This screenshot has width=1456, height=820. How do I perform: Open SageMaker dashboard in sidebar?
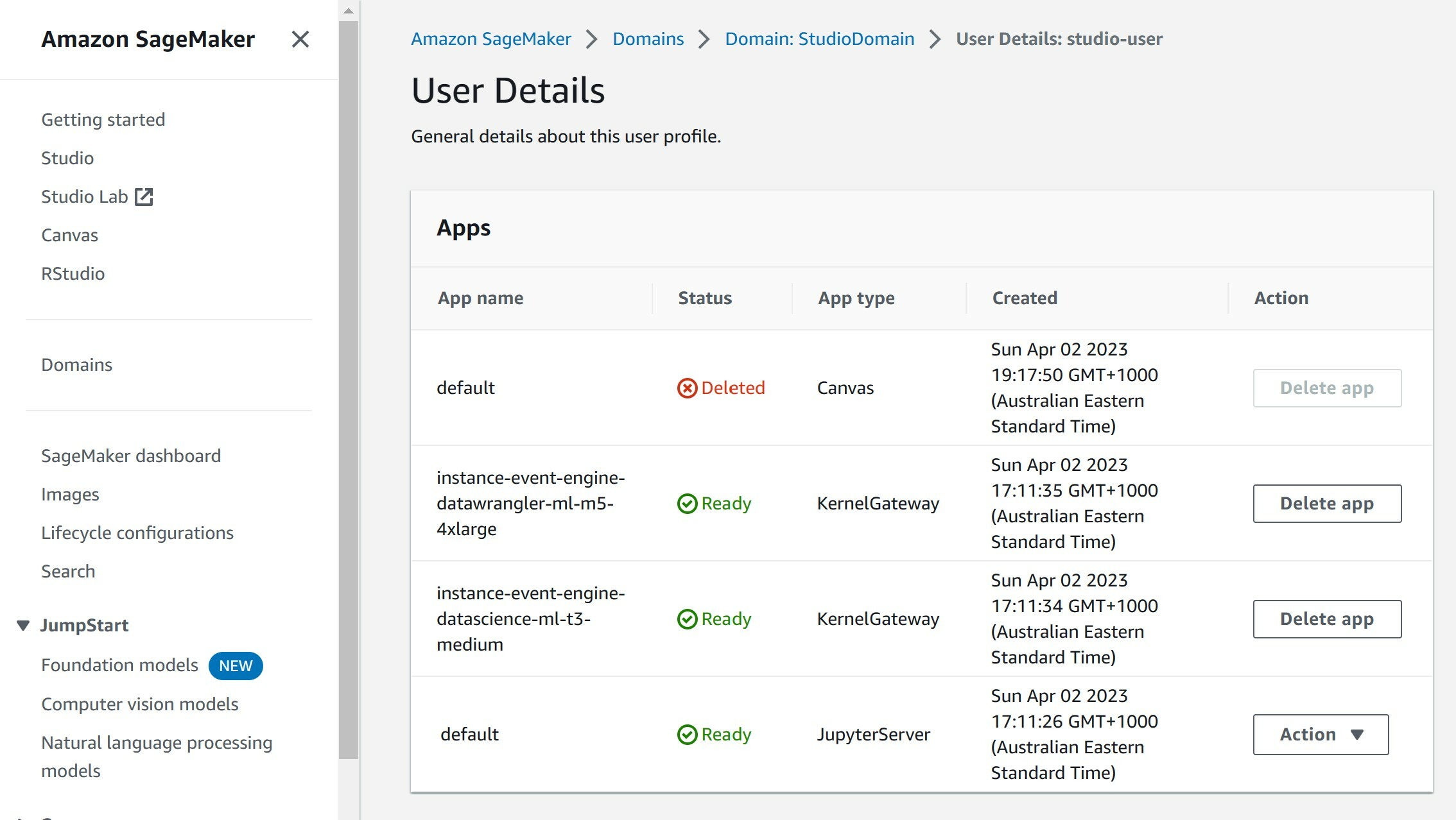131,456
